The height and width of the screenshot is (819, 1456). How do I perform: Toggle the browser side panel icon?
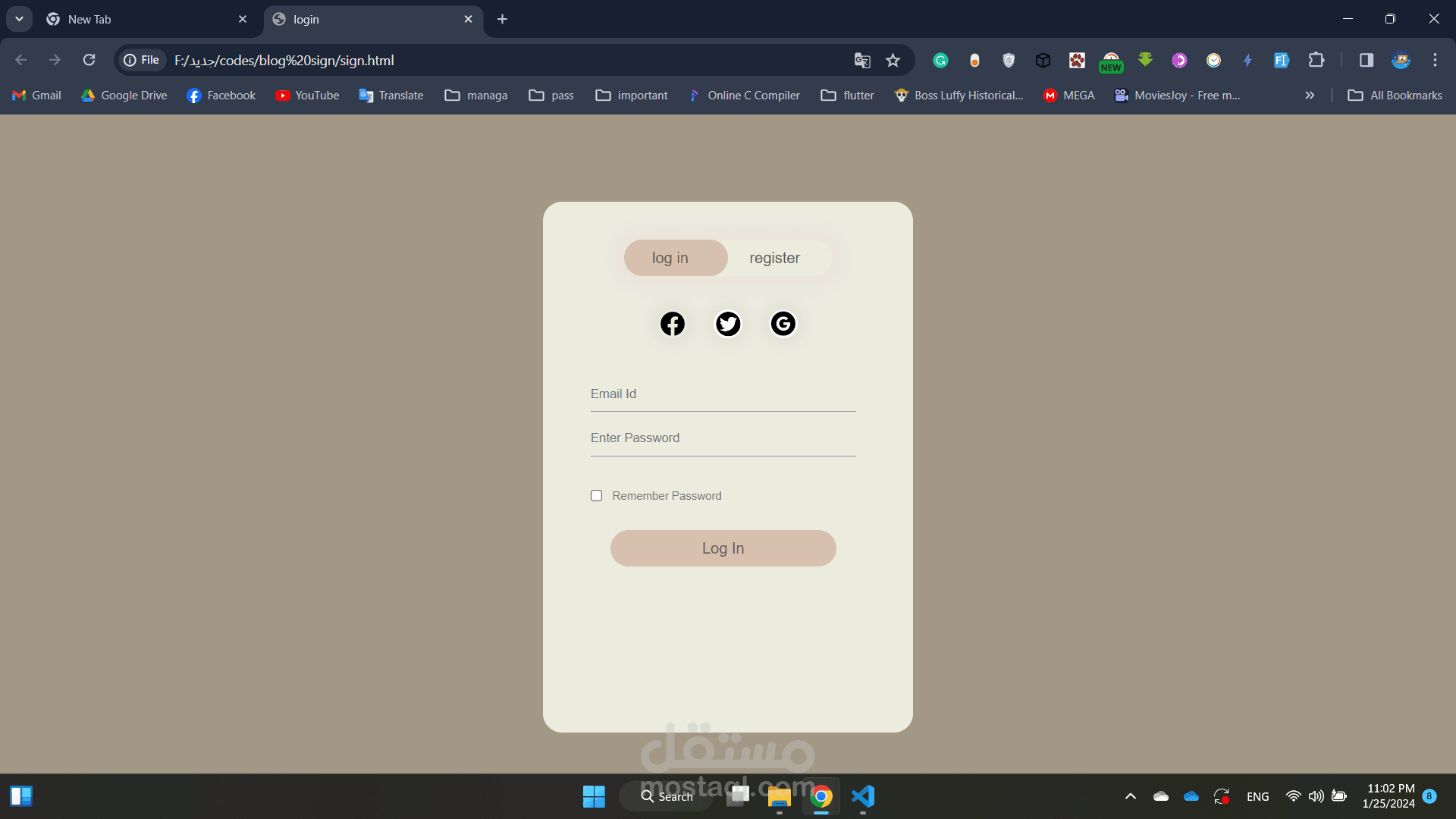[x=1367, y=61]
